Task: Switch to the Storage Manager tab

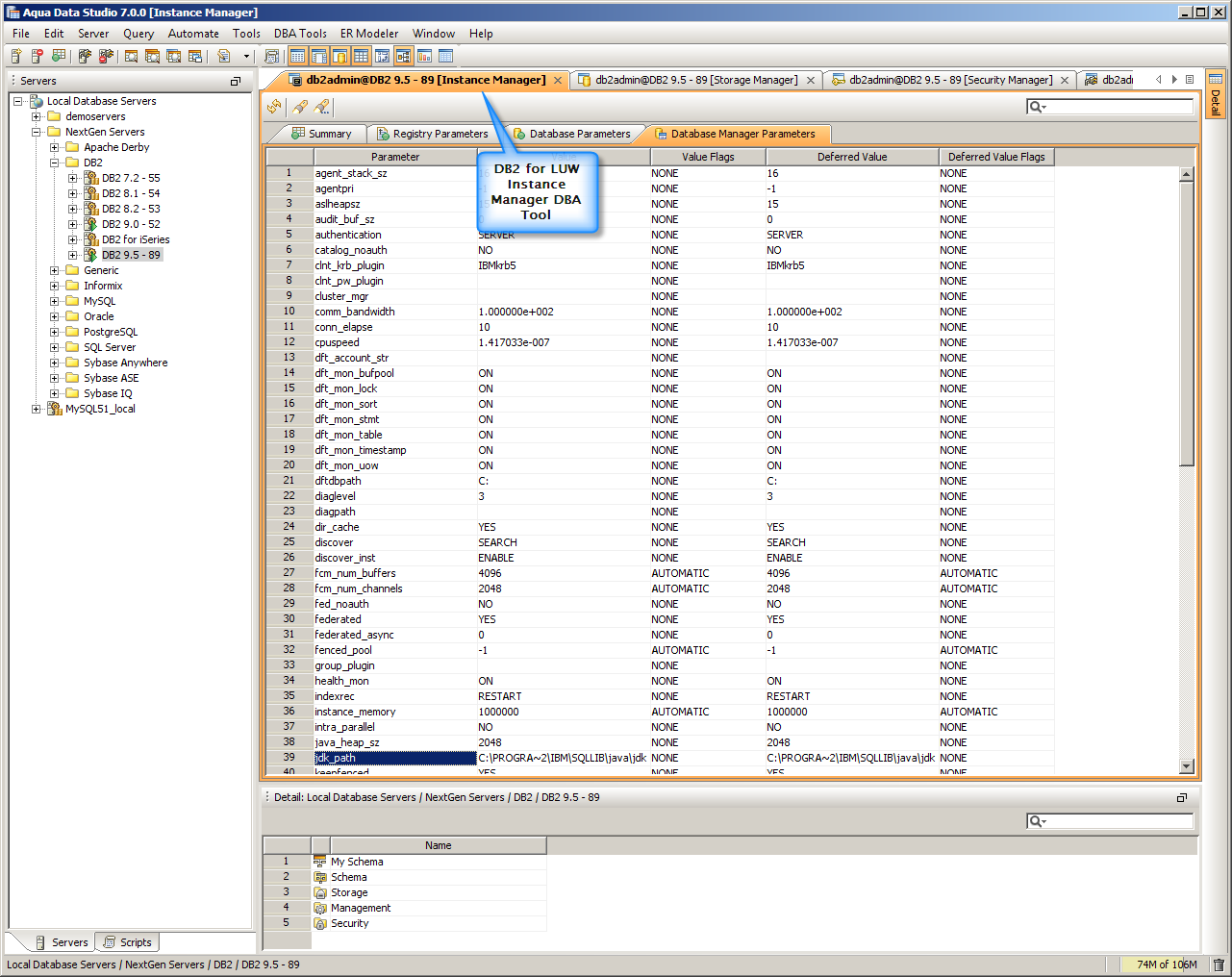Action: 696,80
